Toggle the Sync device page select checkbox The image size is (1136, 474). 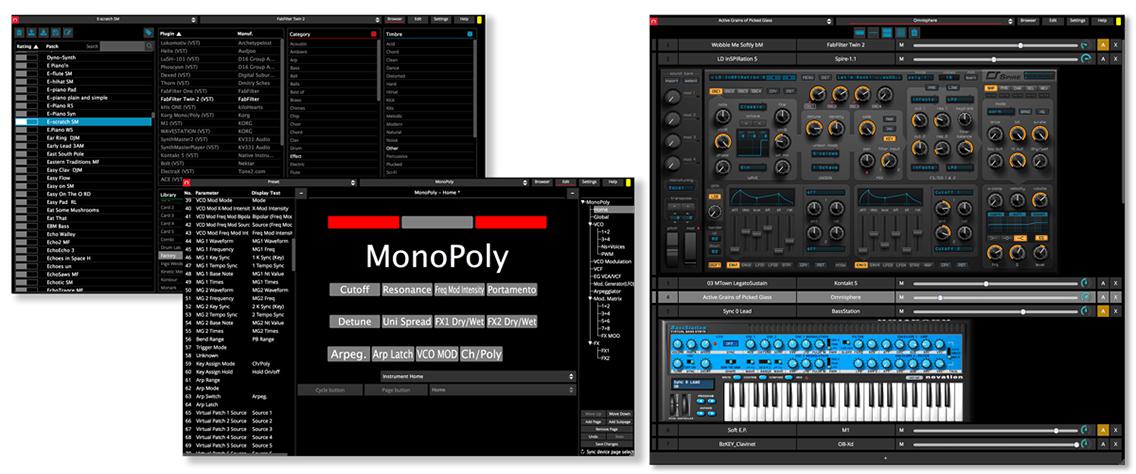(x=583, y=452)
